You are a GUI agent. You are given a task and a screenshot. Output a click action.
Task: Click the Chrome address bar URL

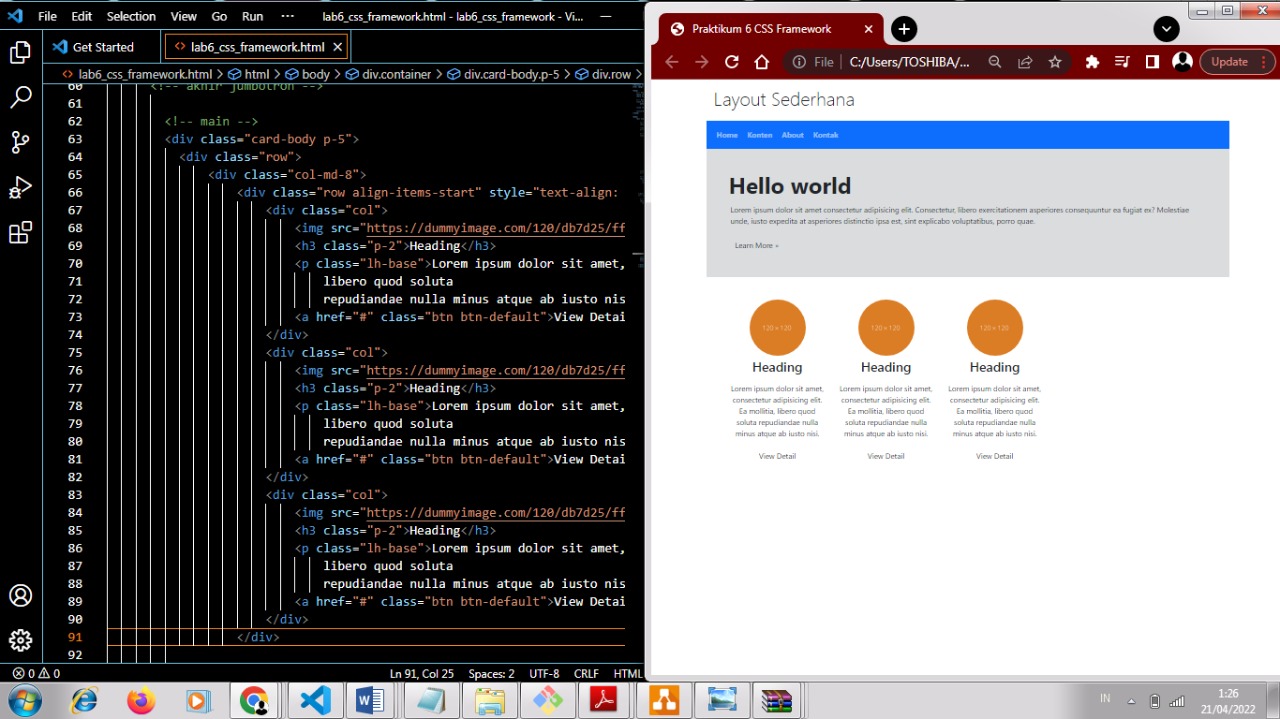pyautogui.click(x=909, y=61)
